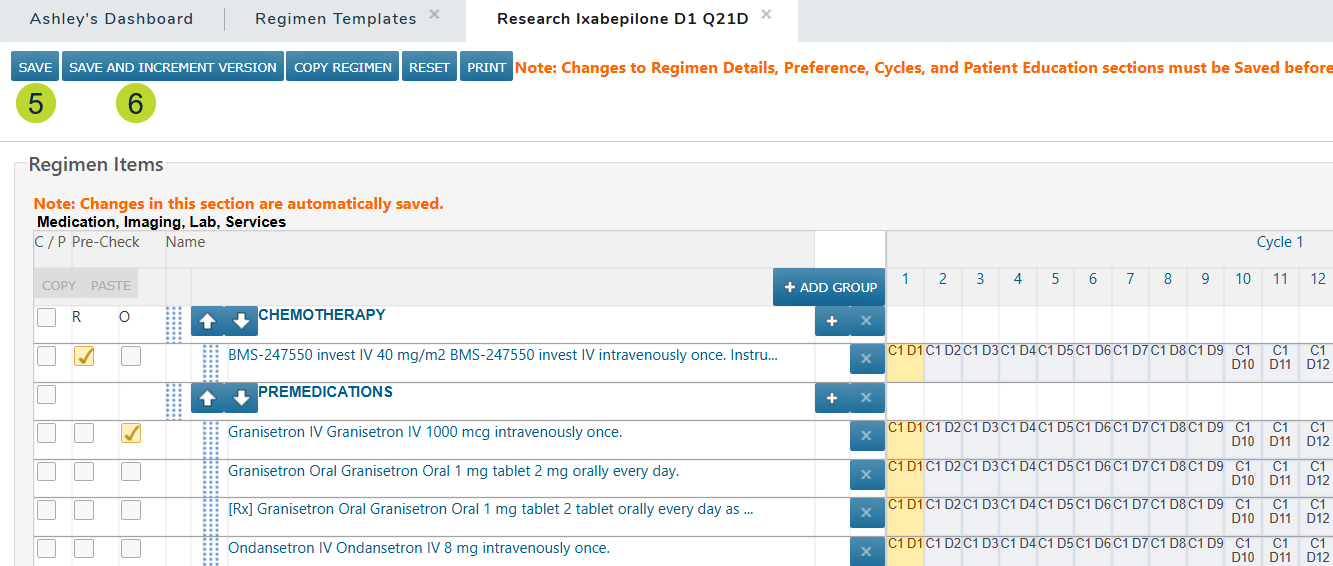
Task: Open Granisetron Oral 2 mg every day item
Action: (x=453, y=471)
